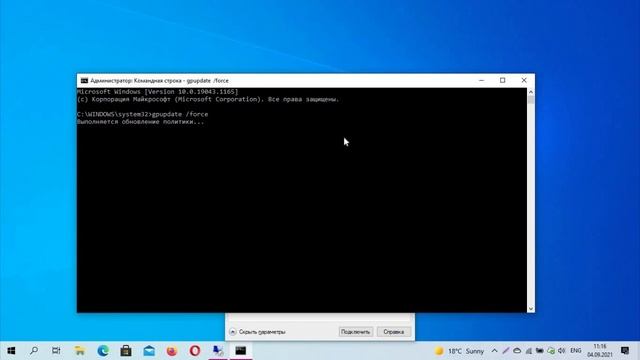Switch ENG input language indicator
This screenshot has width=640, height=360.
pyautogui.click(x=576, y=351)
